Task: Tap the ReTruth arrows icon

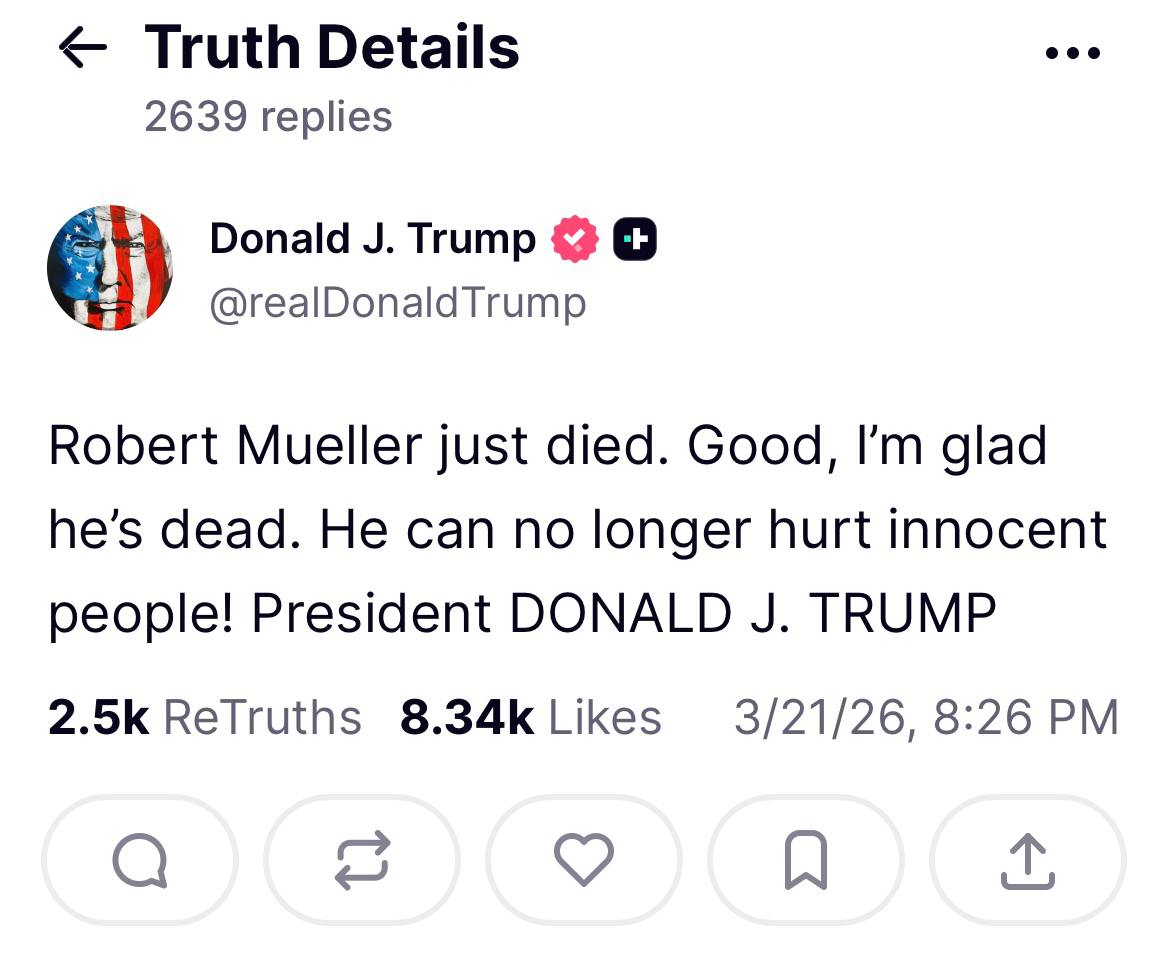Action: (361, 860)
